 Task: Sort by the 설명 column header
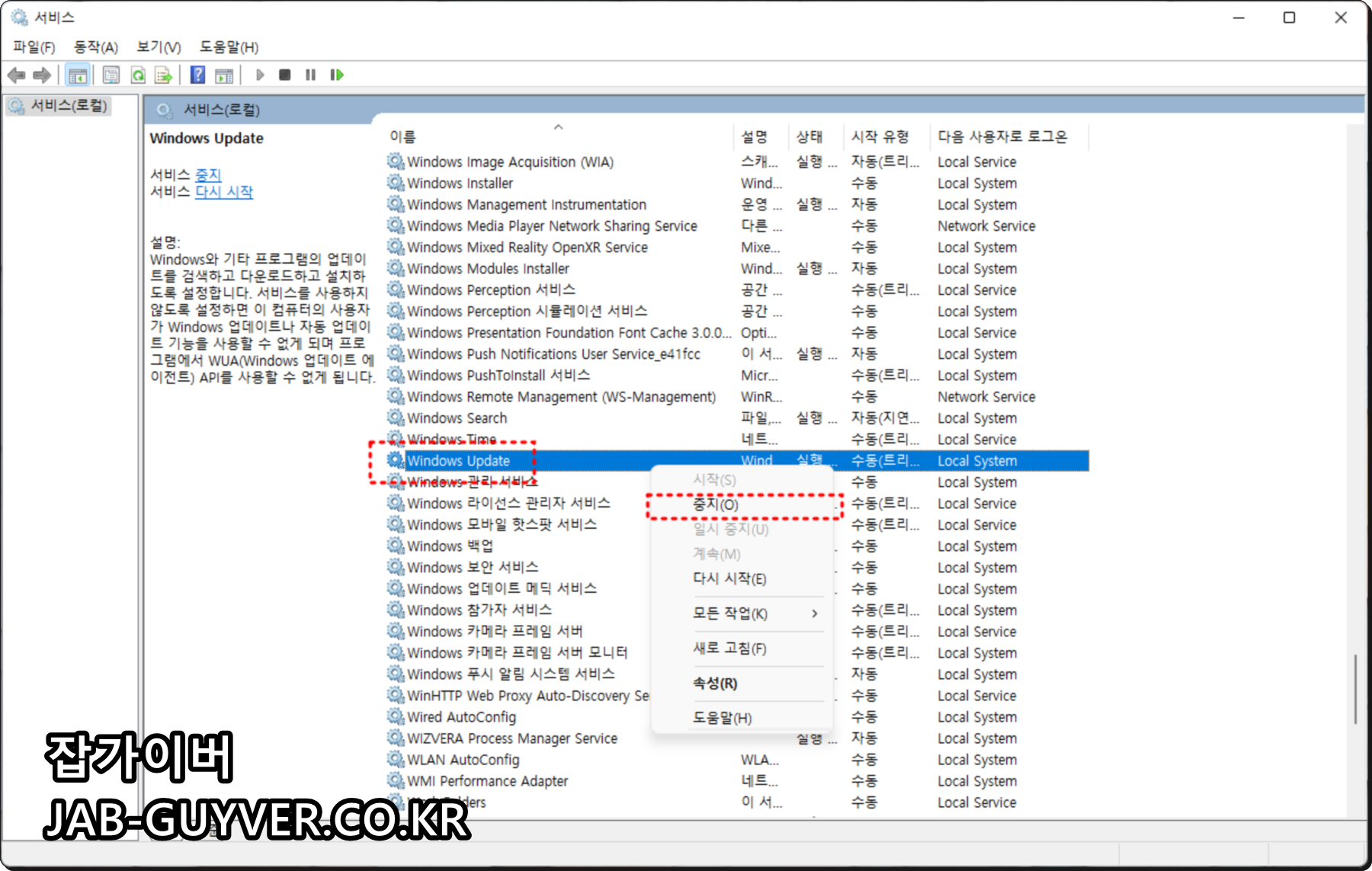pos(761,136)
